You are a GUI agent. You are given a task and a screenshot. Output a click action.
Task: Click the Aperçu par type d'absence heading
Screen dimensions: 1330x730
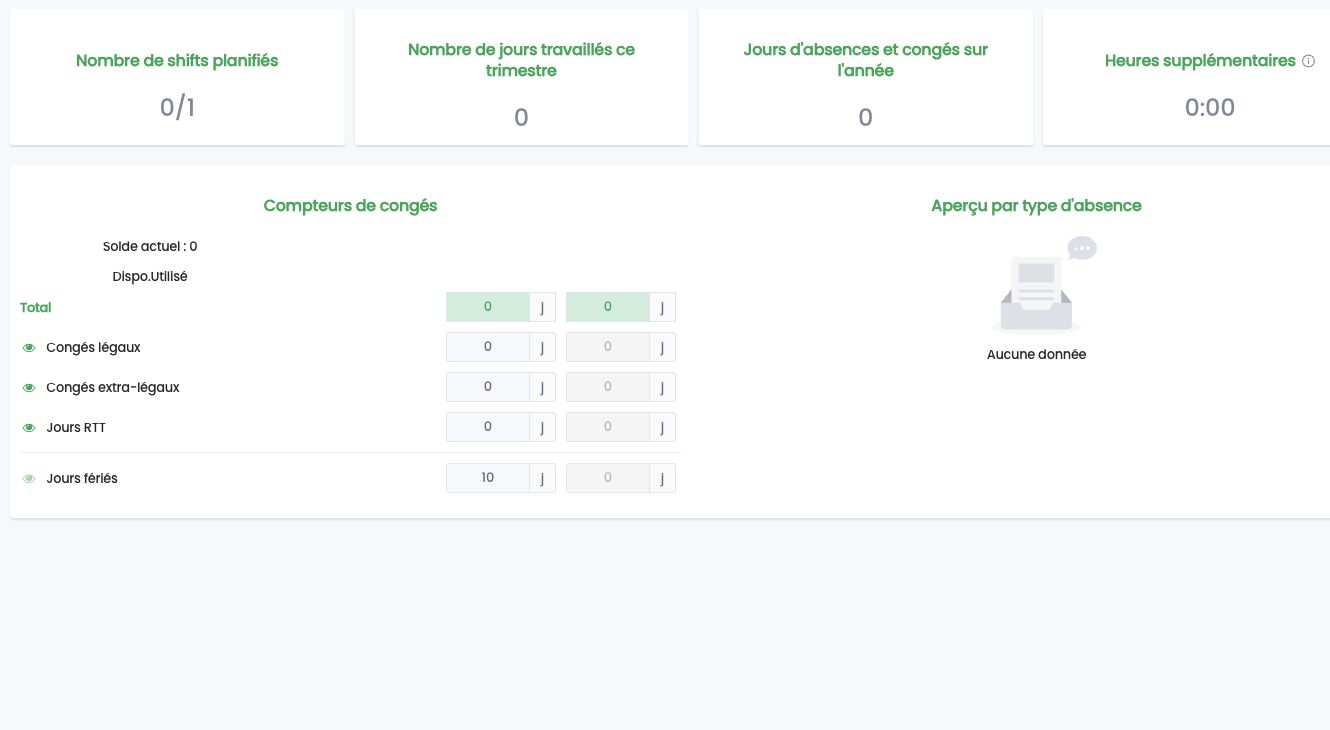[x=1036, y=205]
